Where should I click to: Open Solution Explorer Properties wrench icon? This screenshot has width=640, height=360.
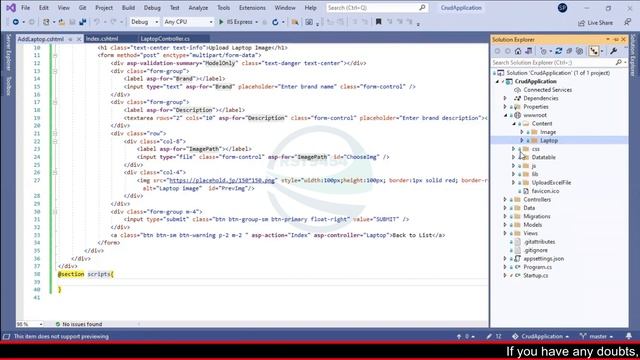click(x=613, y=51)
